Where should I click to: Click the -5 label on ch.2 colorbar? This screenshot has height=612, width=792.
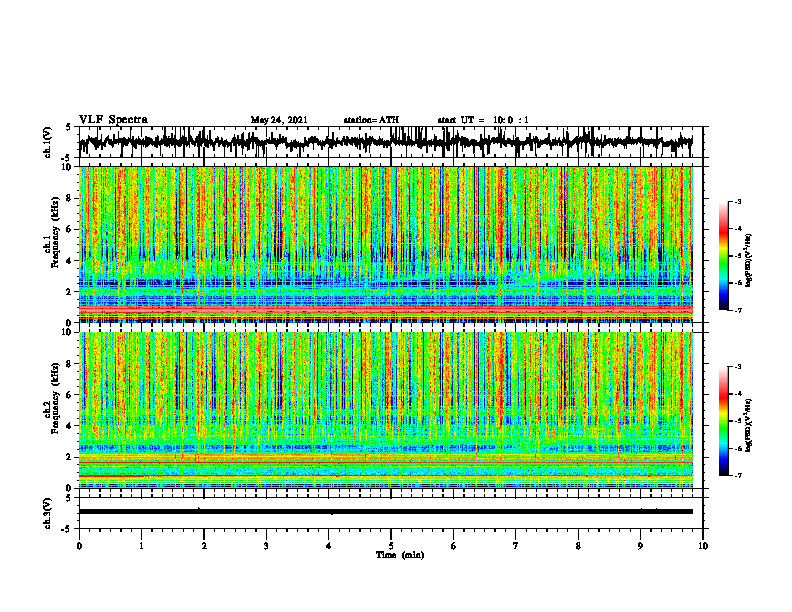click(738, 421)
